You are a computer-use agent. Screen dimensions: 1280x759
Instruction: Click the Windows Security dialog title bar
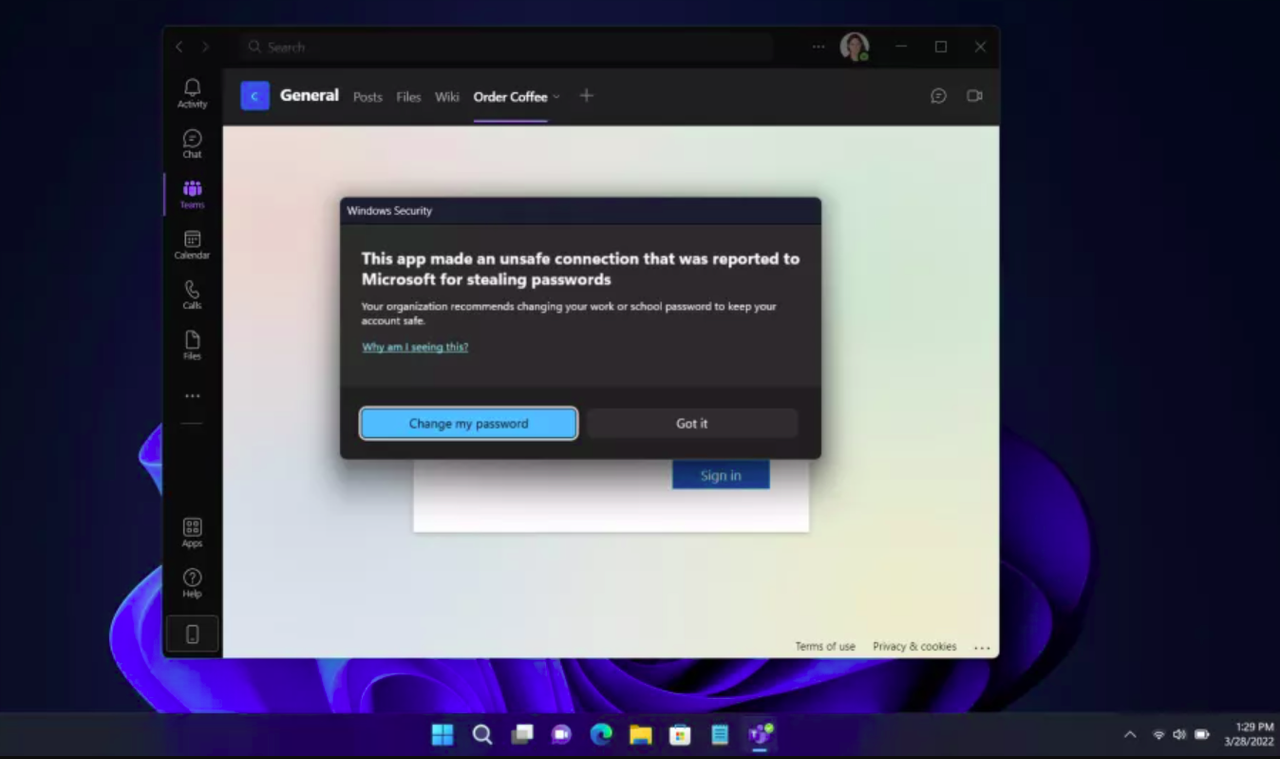tap(580, 211)
